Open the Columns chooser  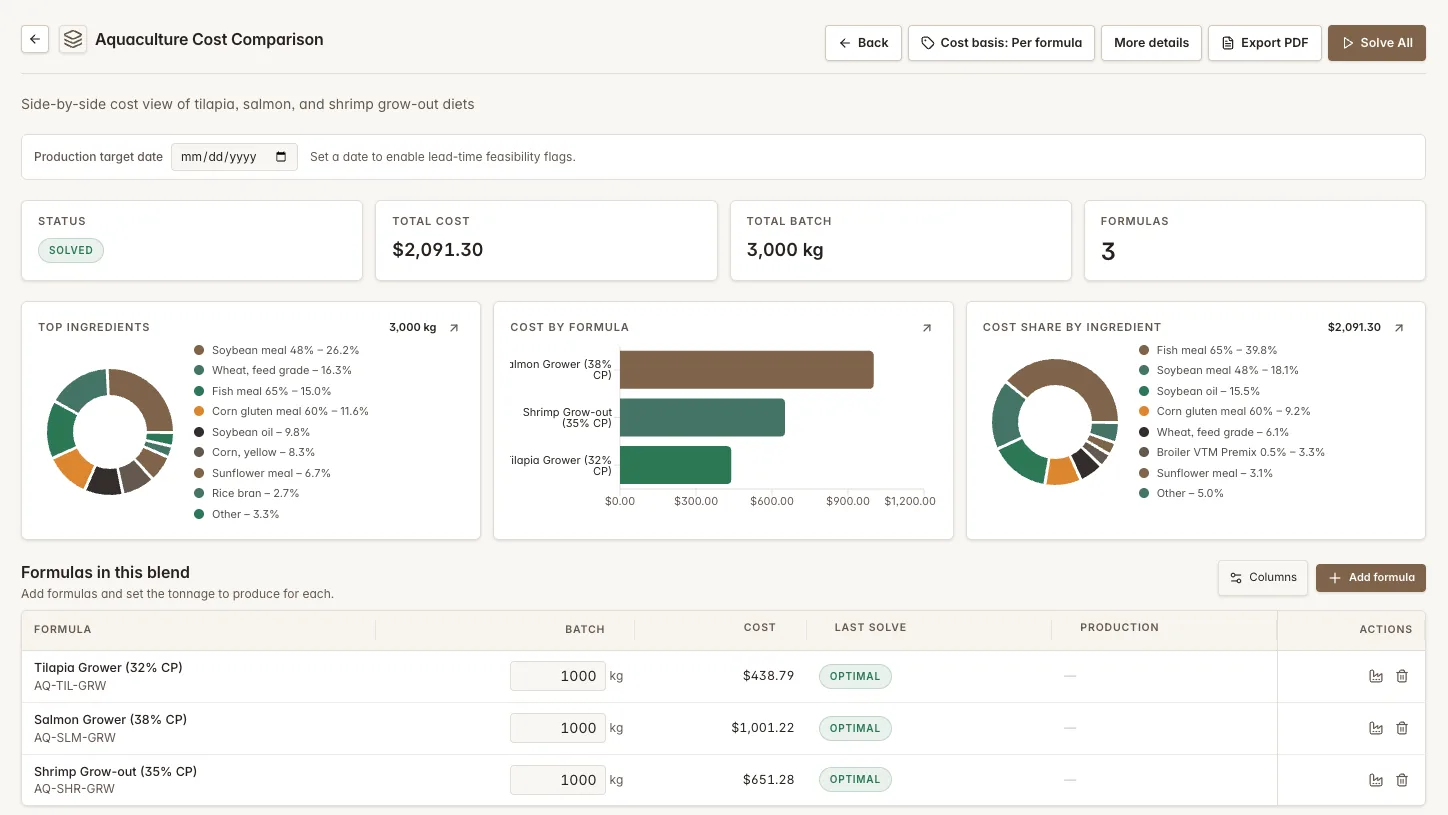click(x=1262, y=577)
